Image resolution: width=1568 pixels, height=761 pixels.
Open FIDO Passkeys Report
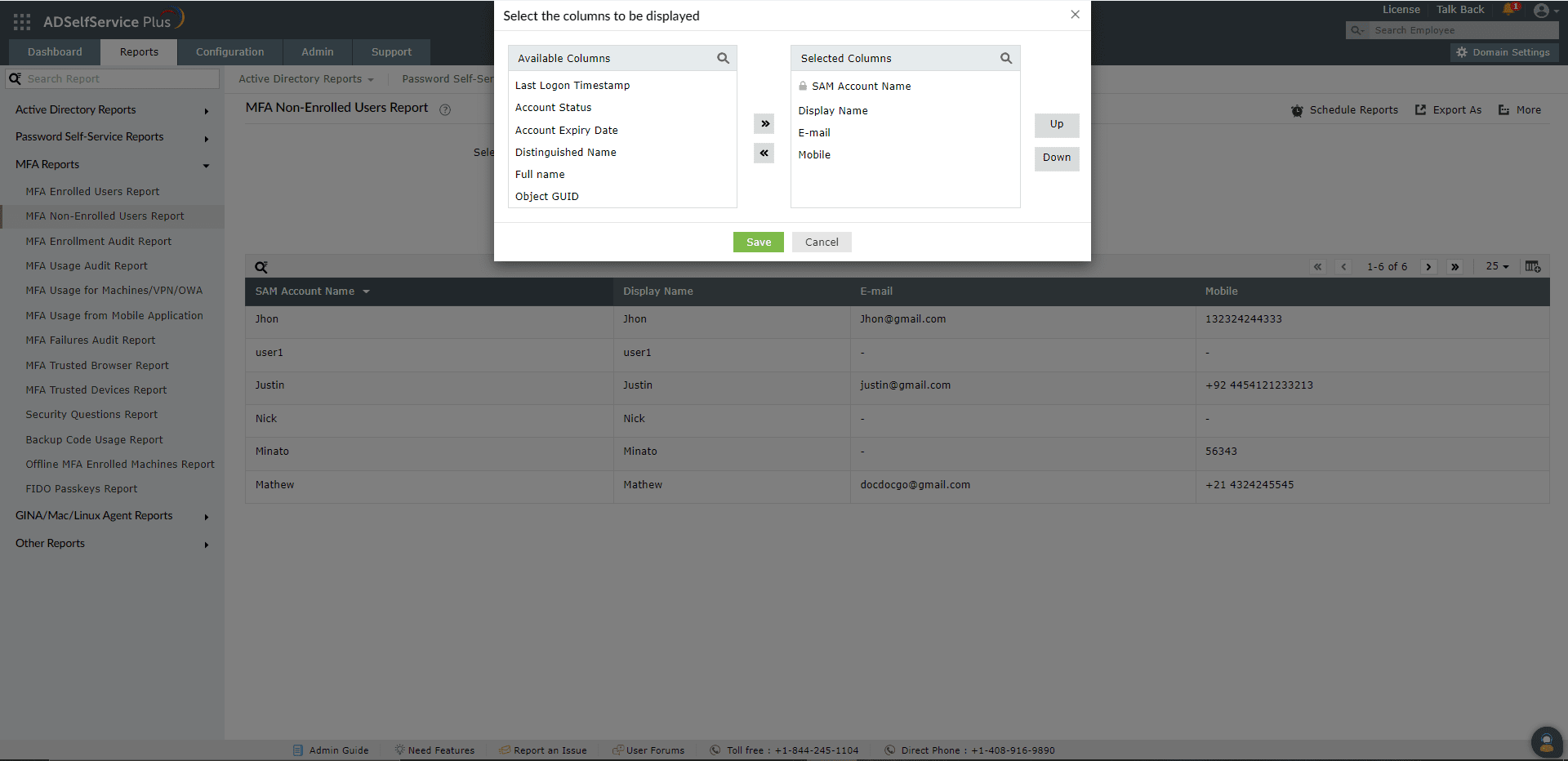pyautogui.click(x=82, y=489)
